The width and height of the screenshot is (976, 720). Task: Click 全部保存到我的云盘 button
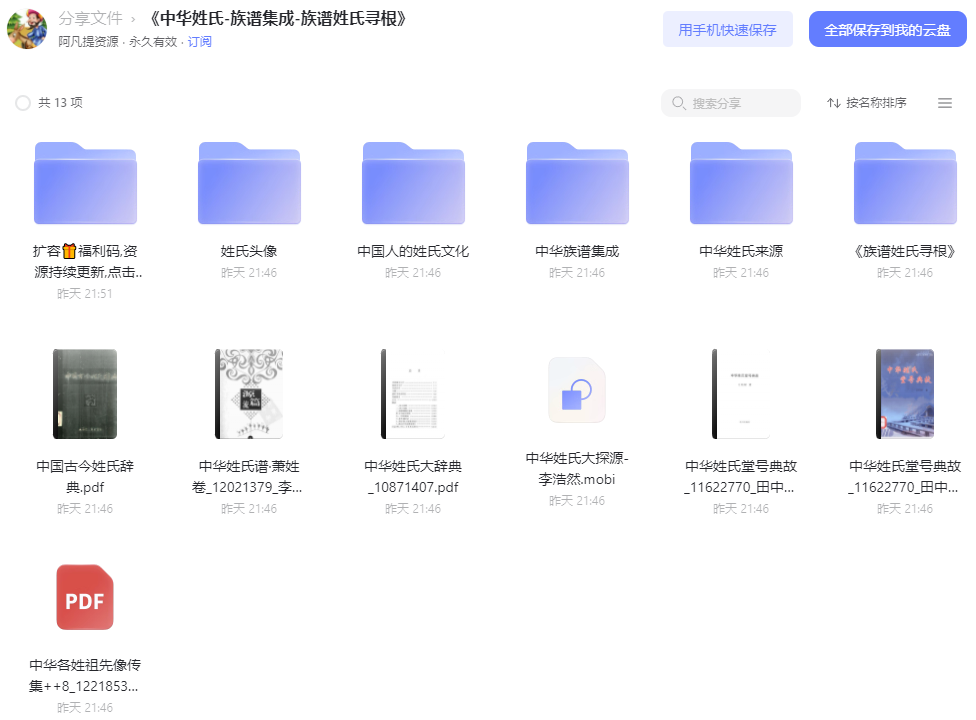pos(888,29)
